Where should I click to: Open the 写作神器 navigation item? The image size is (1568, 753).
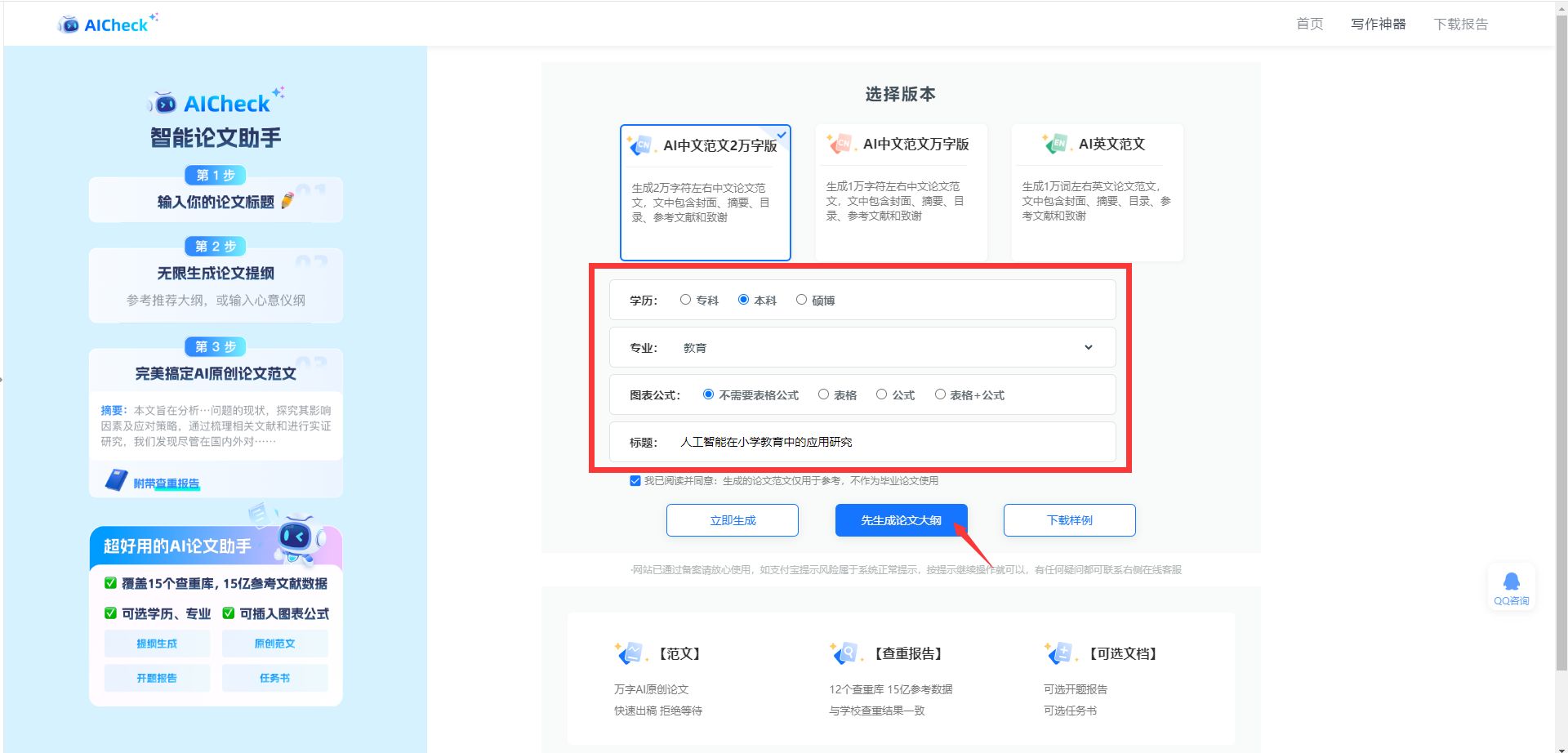click(1378, 25)
